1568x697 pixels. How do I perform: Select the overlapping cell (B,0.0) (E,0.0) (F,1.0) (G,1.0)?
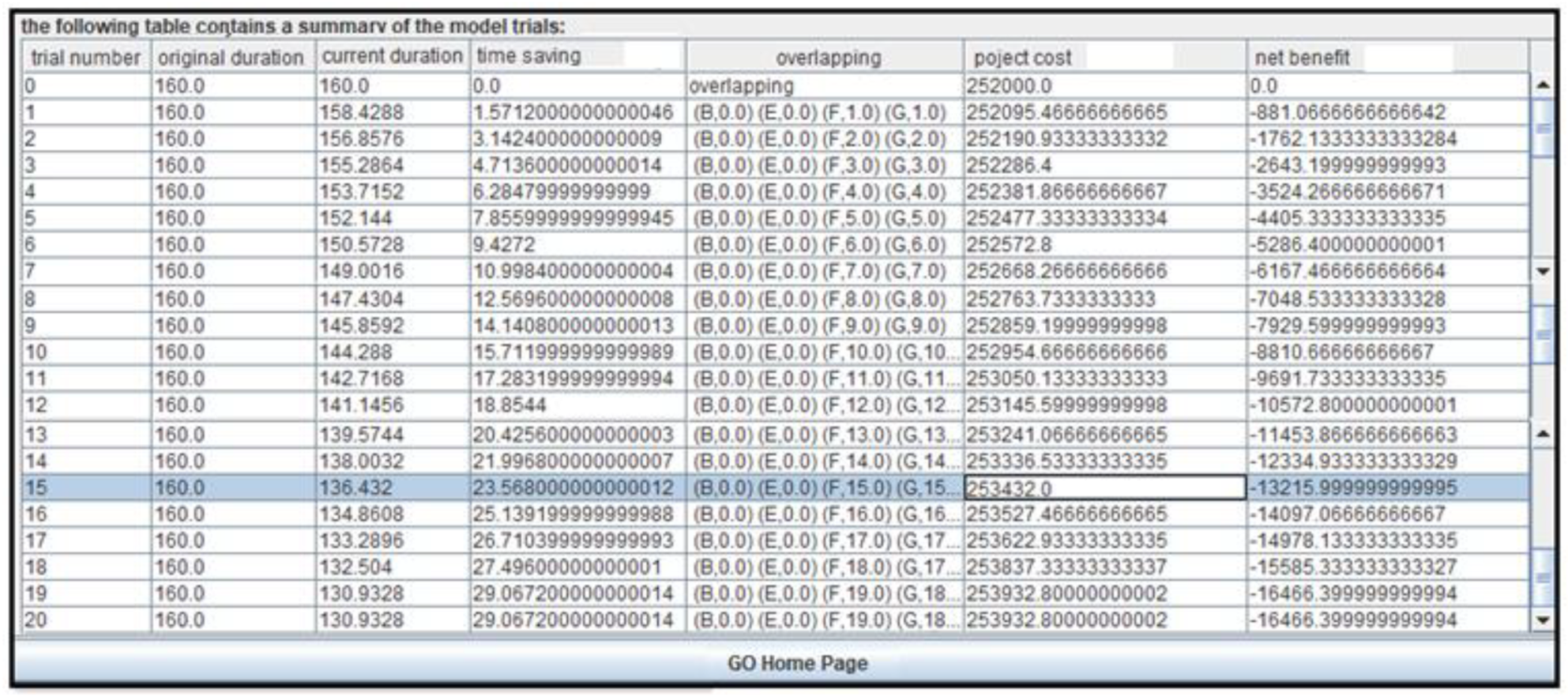pos(824,113)
